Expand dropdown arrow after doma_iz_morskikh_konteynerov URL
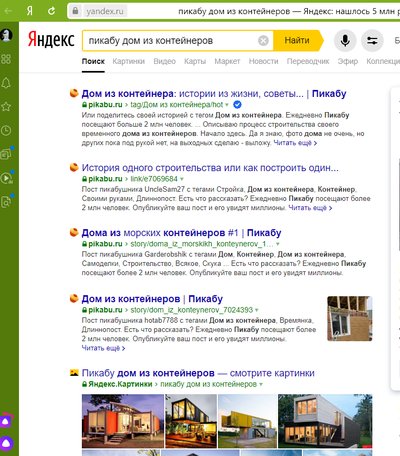This screenshot has height=456, width=400. click(x=278, y=244)
